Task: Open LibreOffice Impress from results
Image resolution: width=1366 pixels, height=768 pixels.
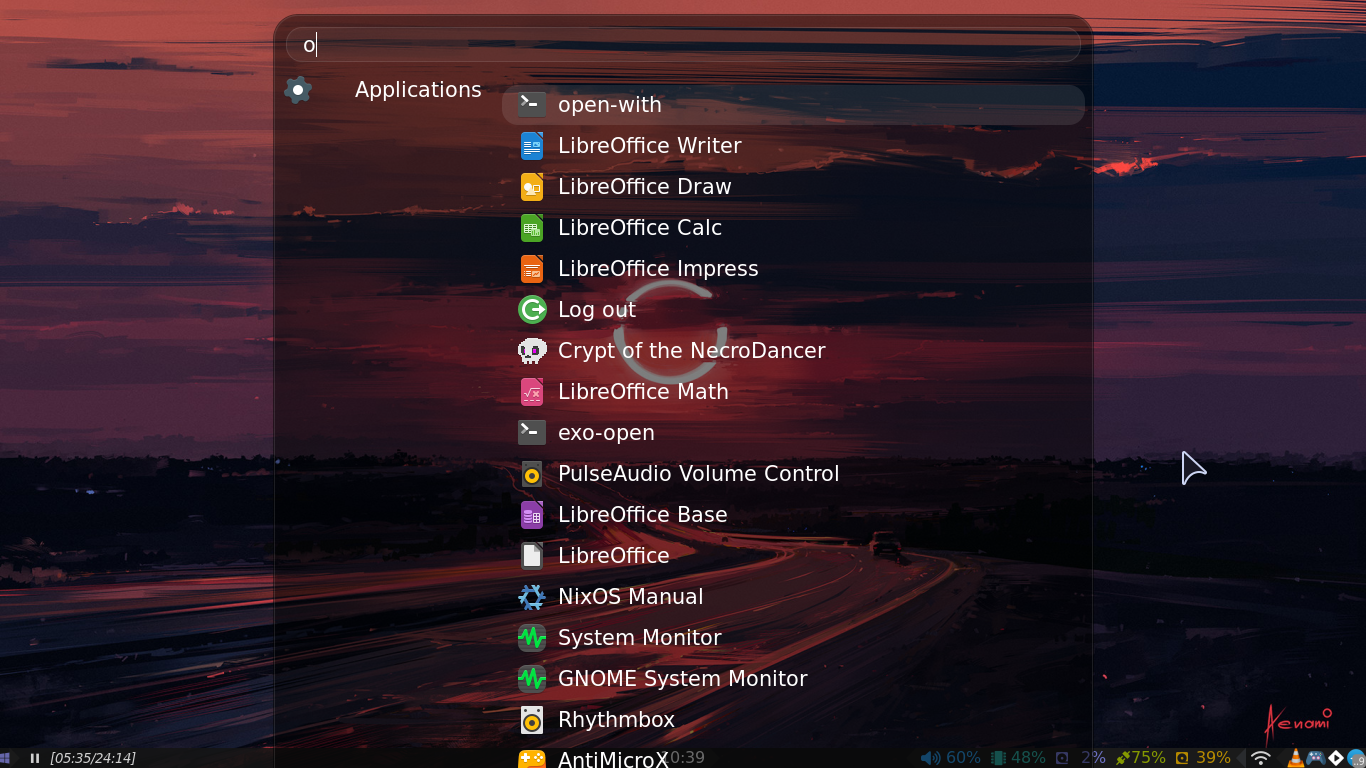Action: pos(793,269)
